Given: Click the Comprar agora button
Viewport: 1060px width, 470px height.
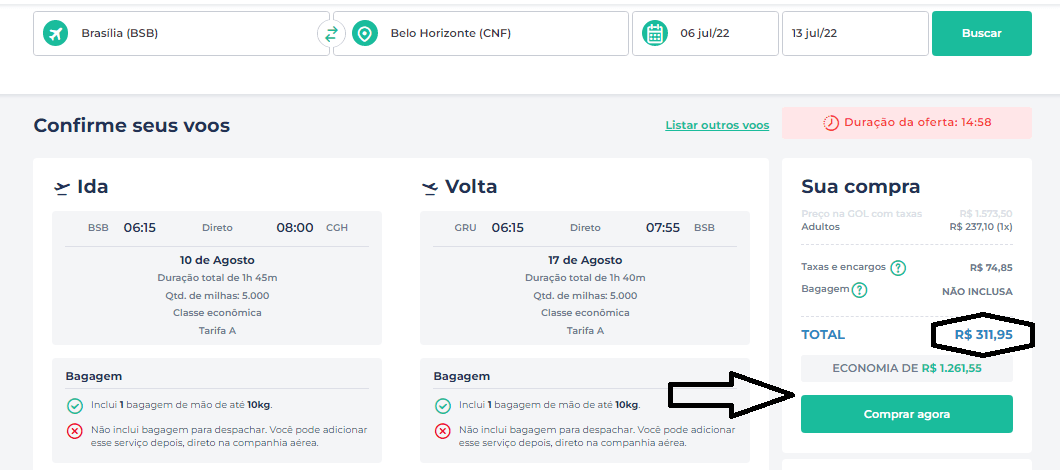Looking at the screenshot, I should tap(907, 414).
